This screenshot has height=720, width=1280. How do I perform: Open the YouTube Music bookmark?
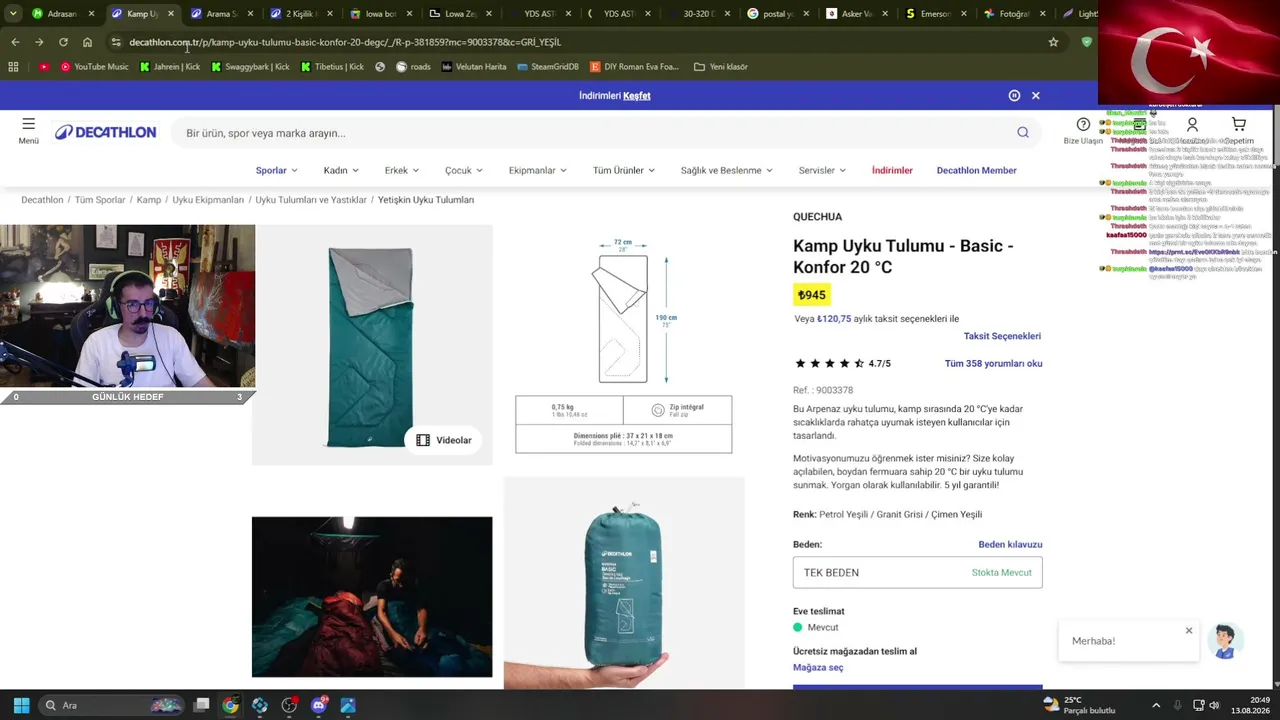[95, 67]
